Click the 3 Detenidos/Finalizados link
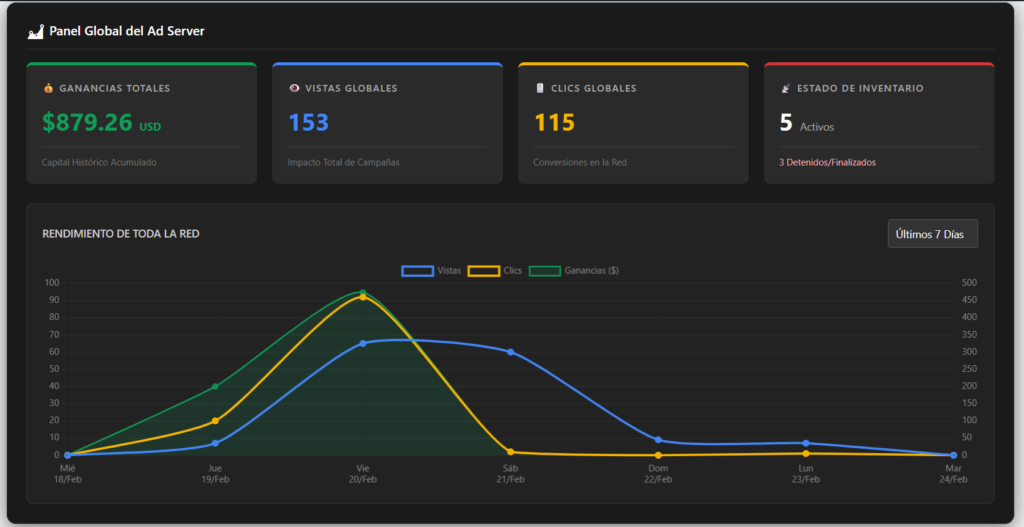The height and width of the screenshot is (527, 1024). (x=826, y=162)
